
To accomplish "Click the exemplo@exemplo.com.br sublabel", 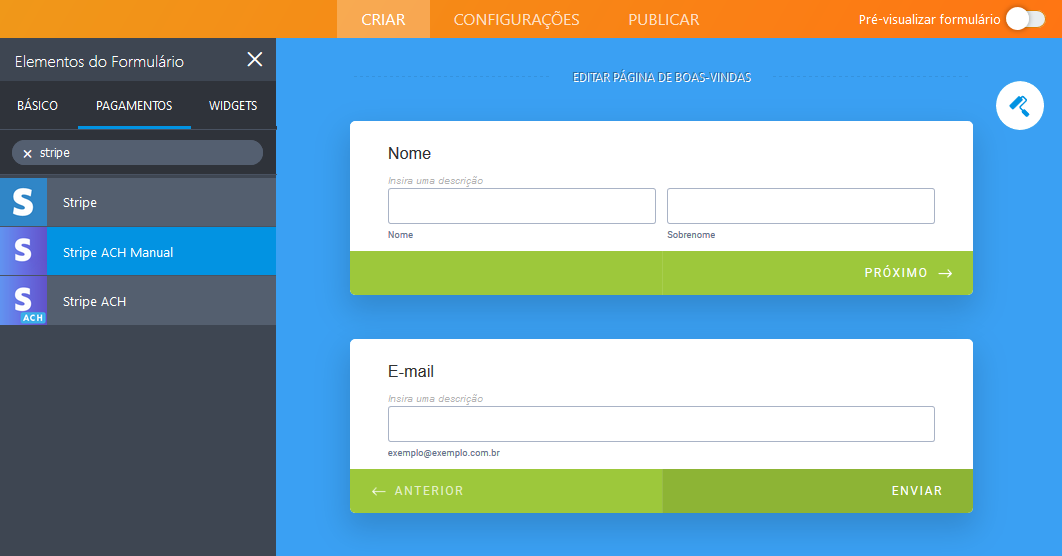I will coord(444,453).
